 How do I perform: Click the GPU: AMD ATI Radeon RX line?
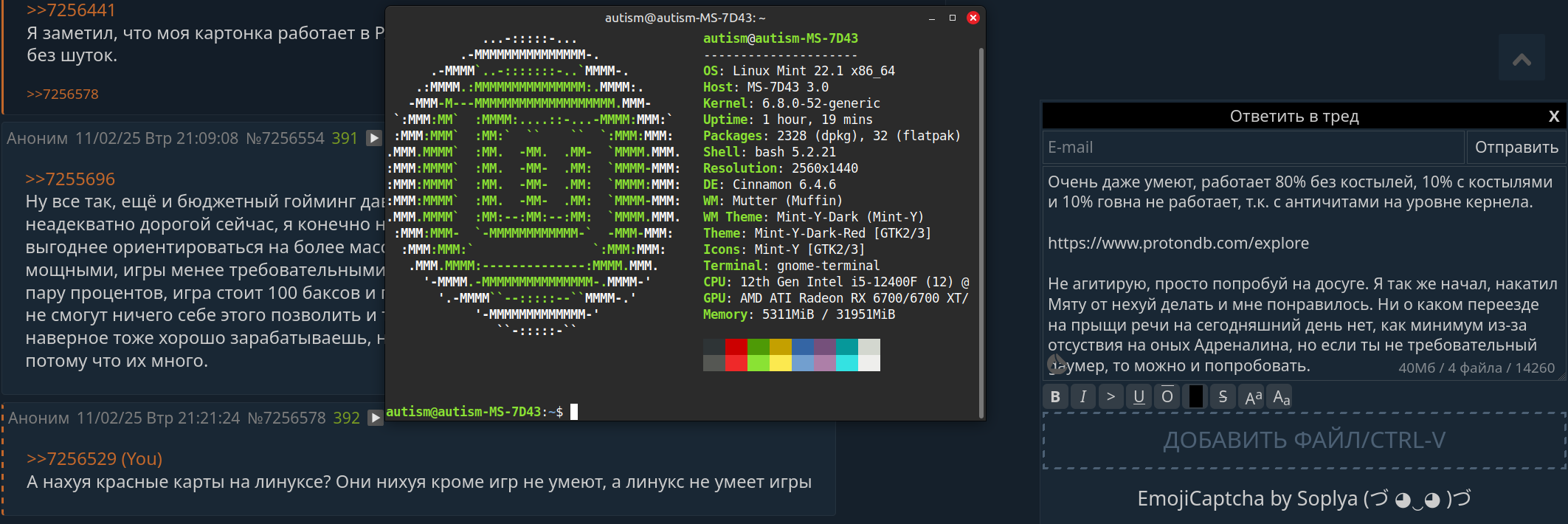[x=836, y=298]
